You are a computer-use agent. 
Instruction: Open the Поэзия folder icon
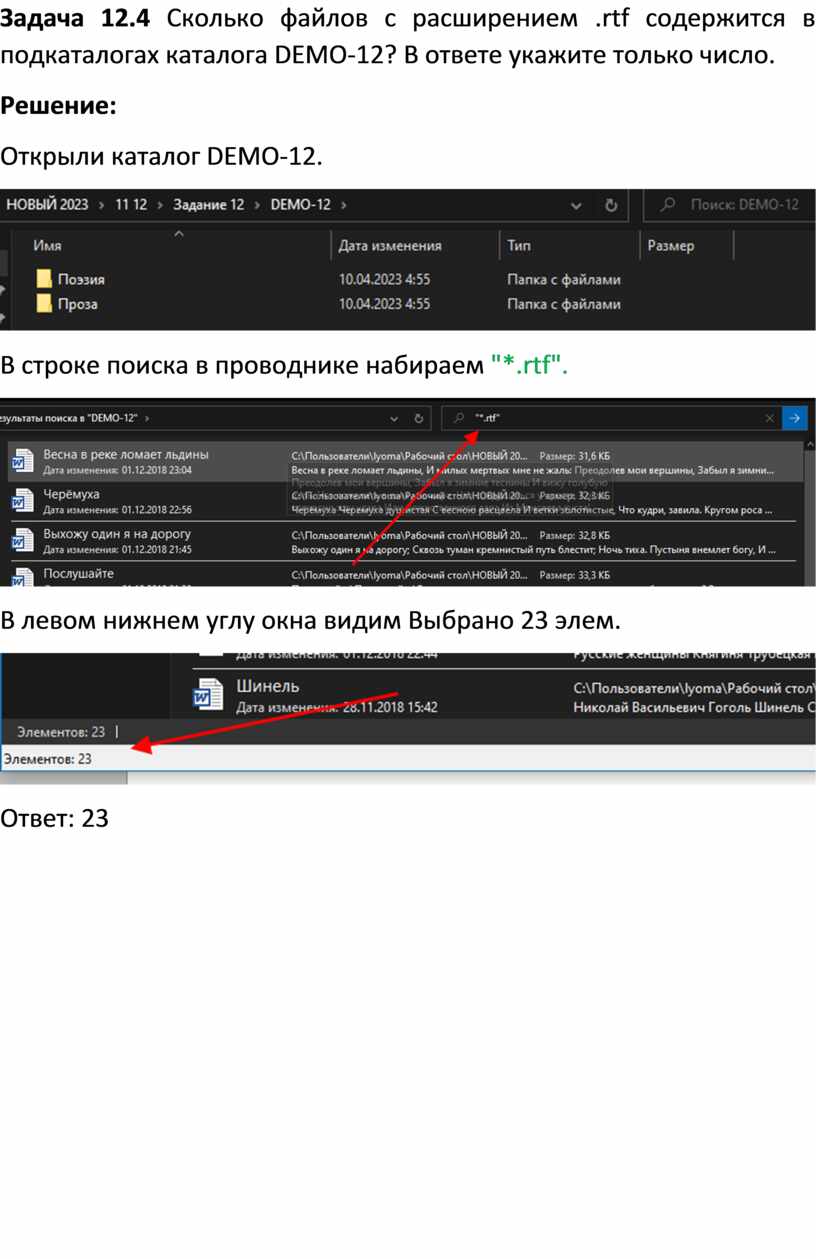[x=44, y=280]
